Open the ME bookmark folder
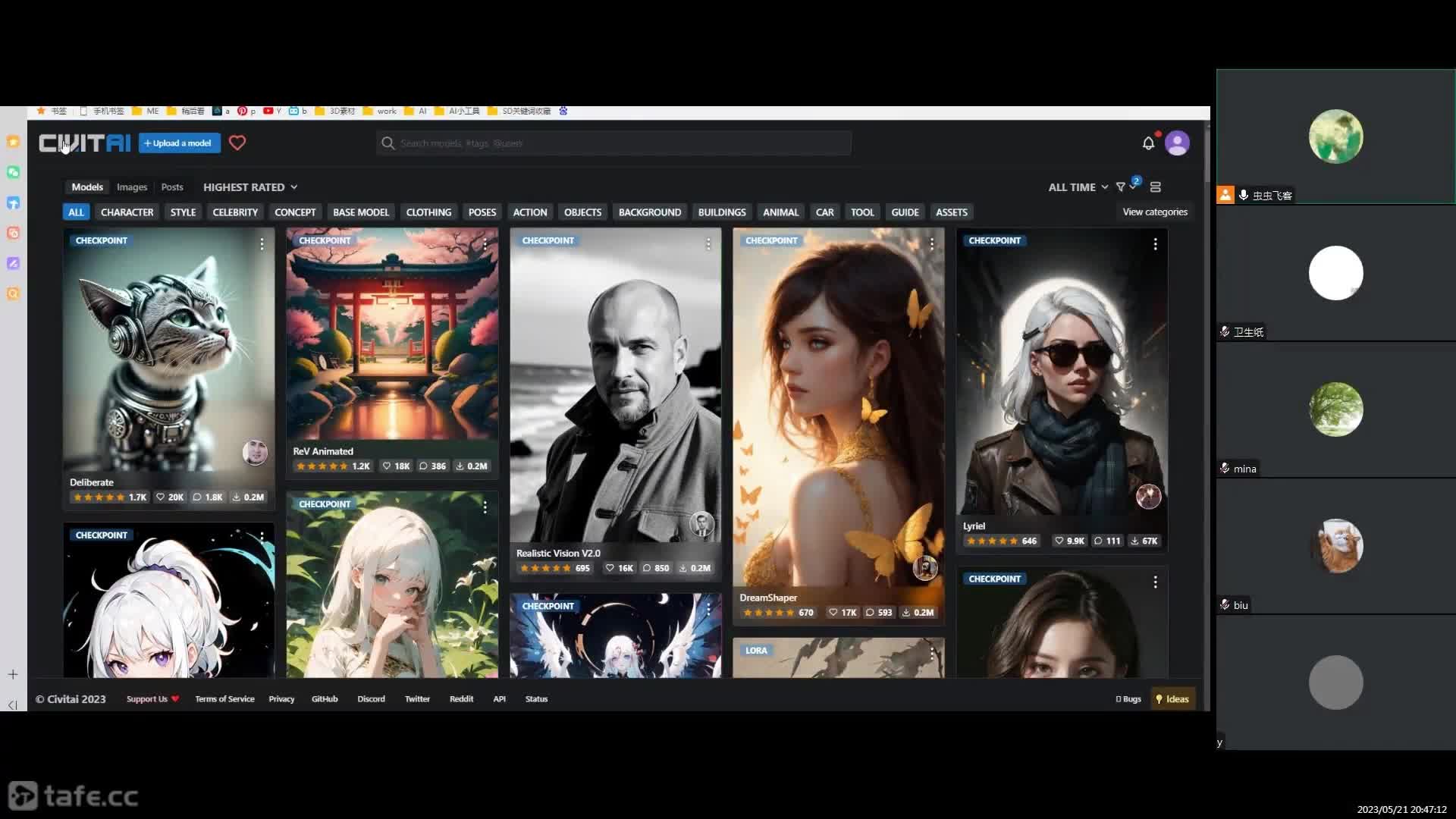Viewport: 1456px width, 819px height. click(x=146, y=111)
